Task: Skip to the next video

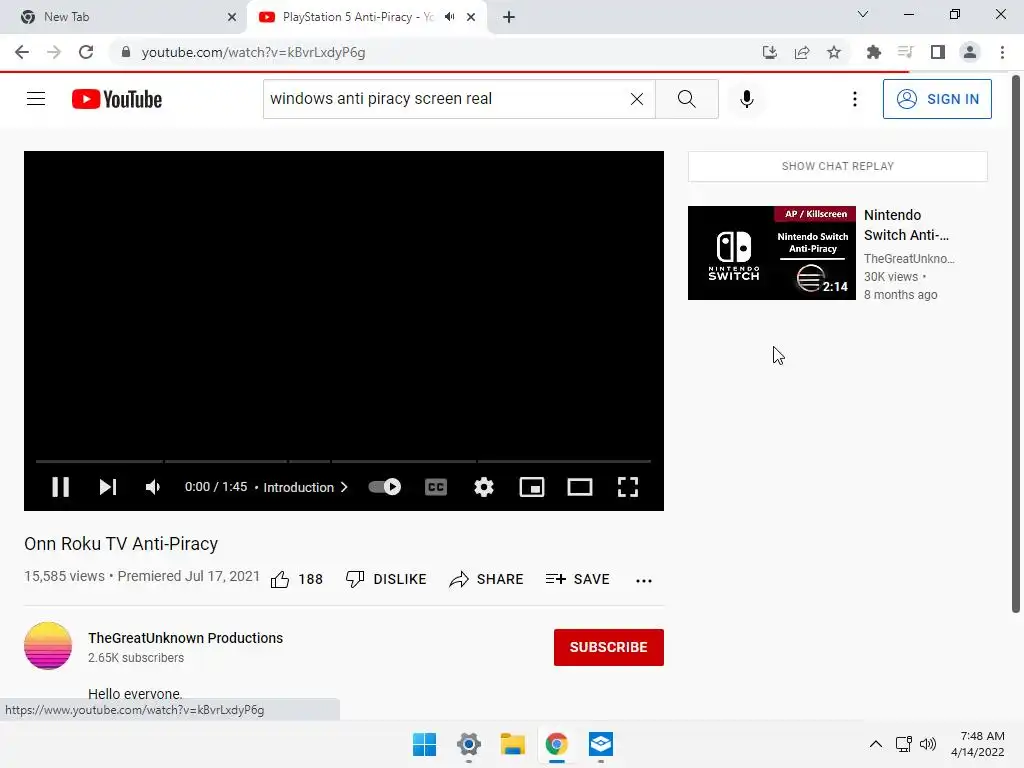Action: (x=108, y=487)
